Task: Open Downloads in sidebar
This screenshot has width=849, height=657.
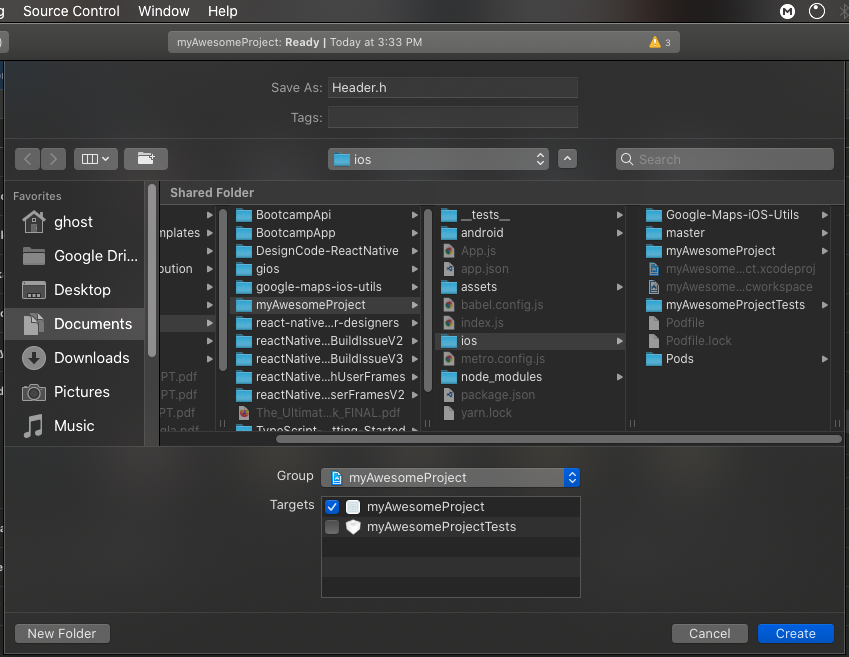Action: [x=74, y=358]
